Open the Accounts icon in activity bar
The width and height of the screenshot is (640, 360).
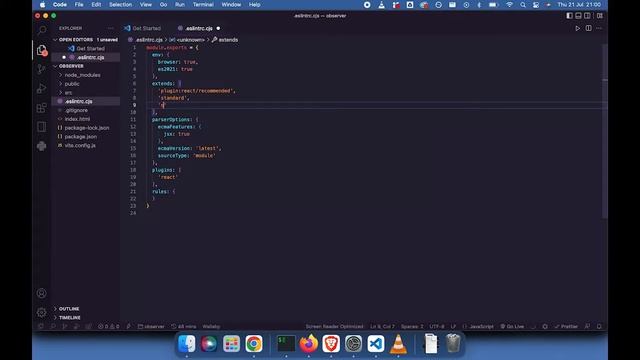pyautogui.click(x=42, y=293)
